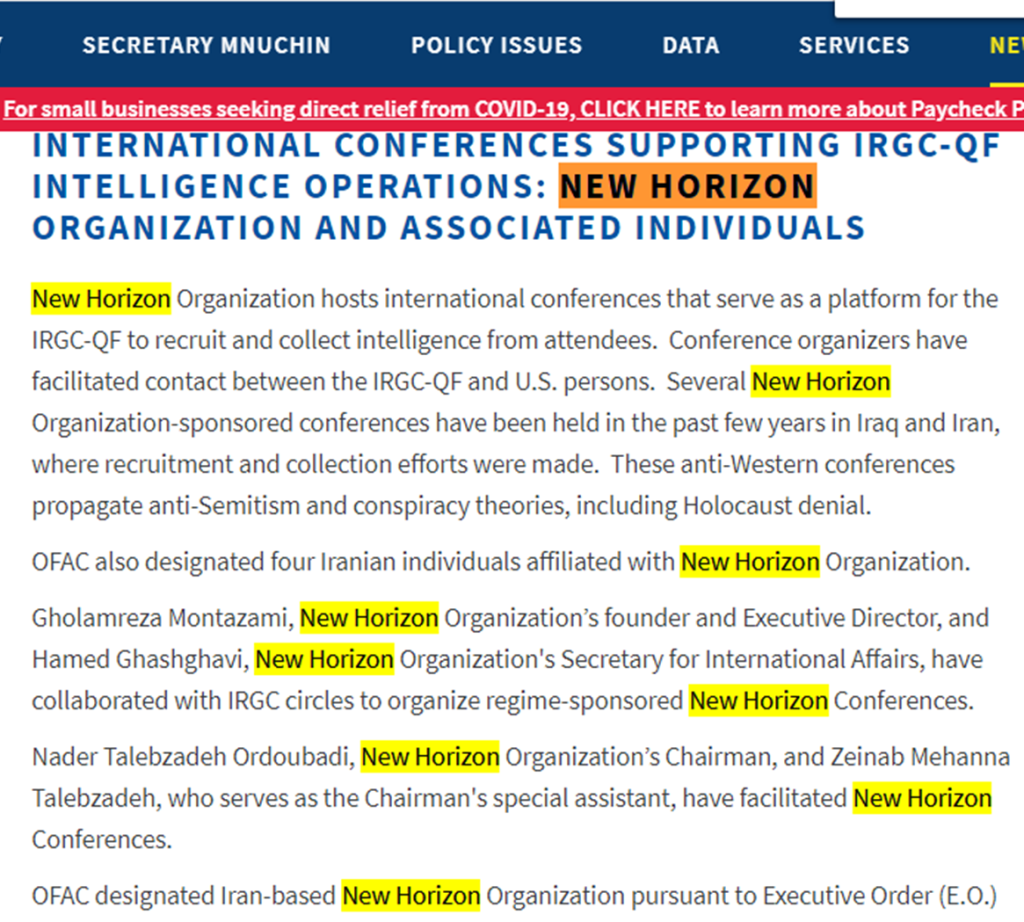Click highlighted 'New Horizon' after Hamed Ghashghavi
This screenshot has width=1024, height=922.
click(x=325, y=660)
